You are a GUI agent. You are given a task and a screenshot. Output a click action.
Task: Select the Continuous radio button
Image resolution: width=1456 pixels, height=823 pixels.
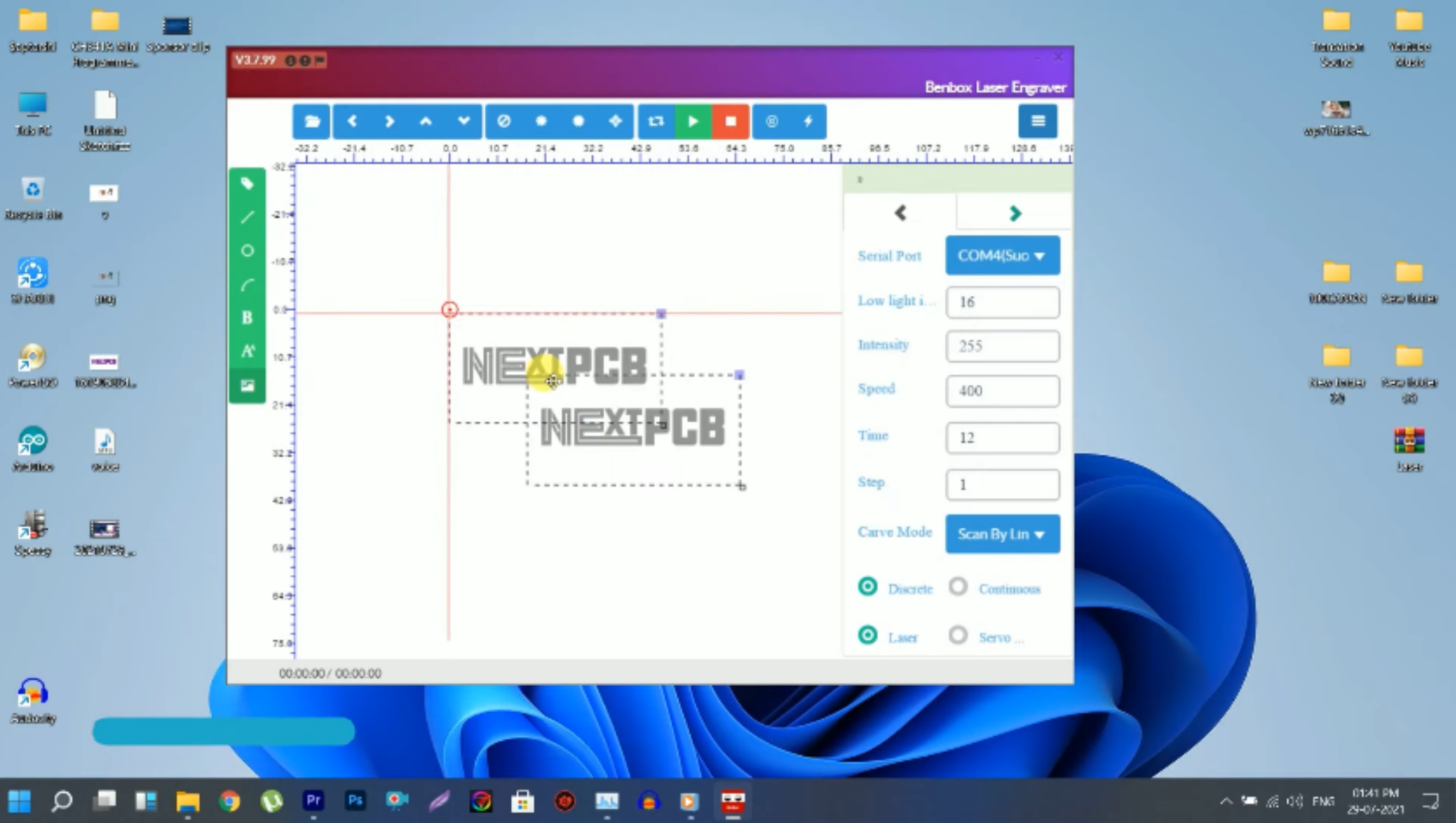[958, 587]
